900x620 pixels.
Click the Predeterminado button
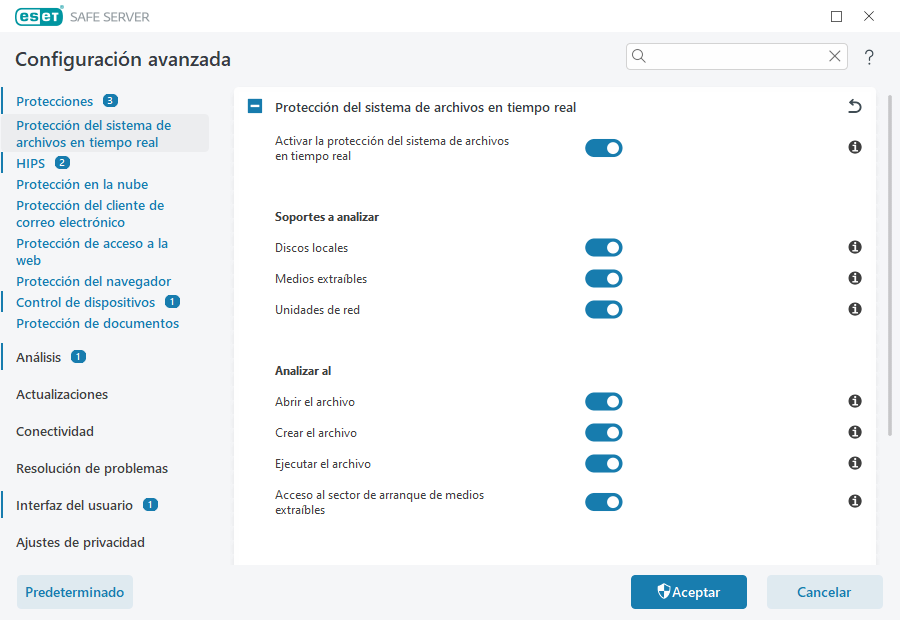(x=74, y=592)
